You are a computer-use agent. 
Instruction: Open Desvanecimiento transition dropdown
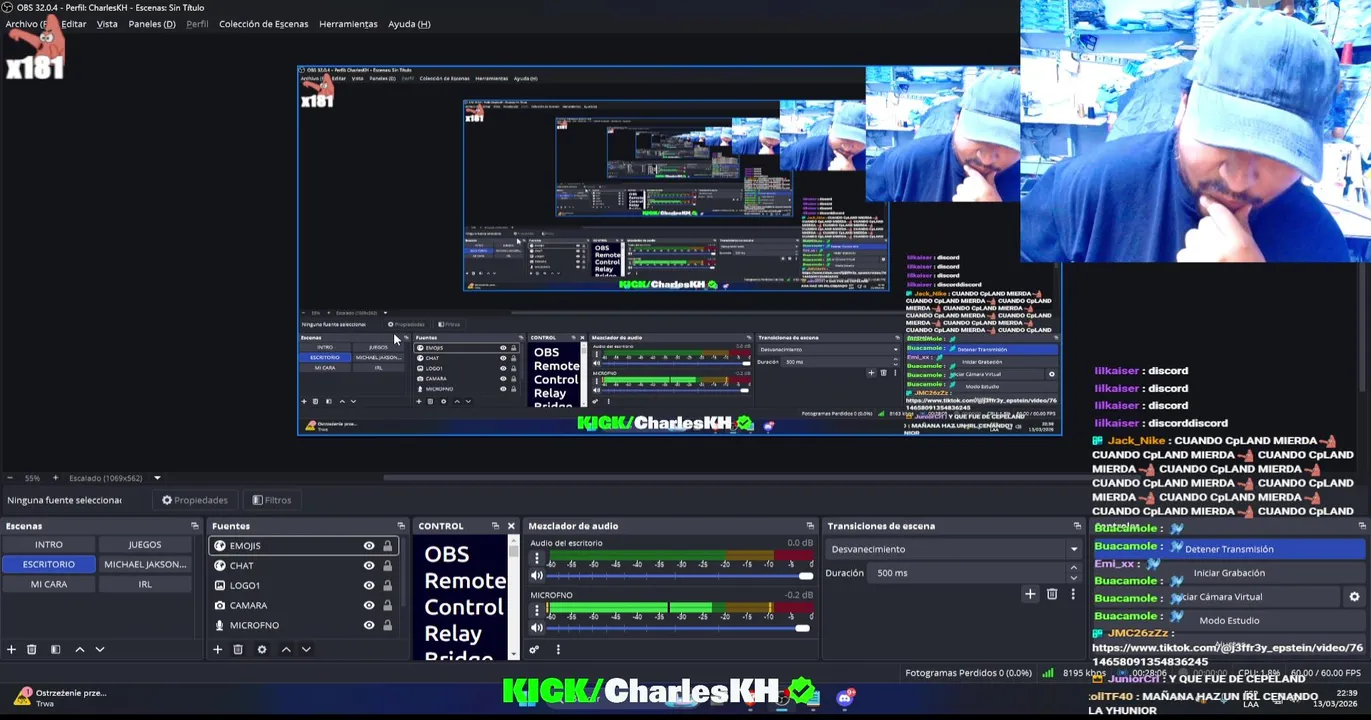click(955, 549)
